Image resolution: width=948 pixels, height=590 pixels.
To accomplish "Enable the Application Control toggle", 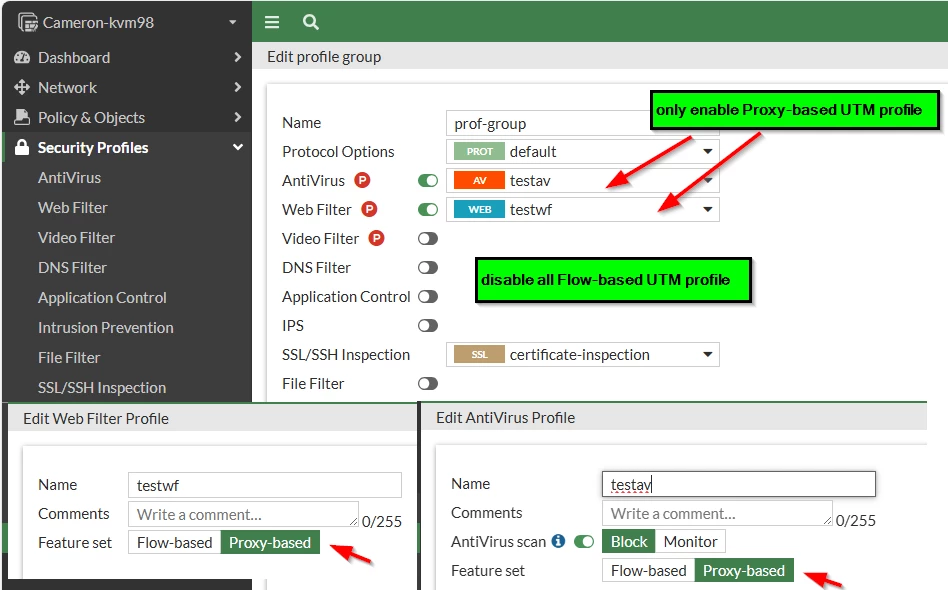I will [428, 296].
